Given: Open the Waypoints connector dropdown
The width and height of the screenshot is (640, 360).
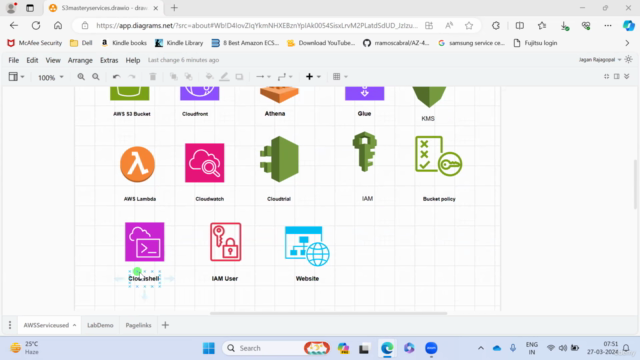Looking at the screenshot, I should 285,77.
